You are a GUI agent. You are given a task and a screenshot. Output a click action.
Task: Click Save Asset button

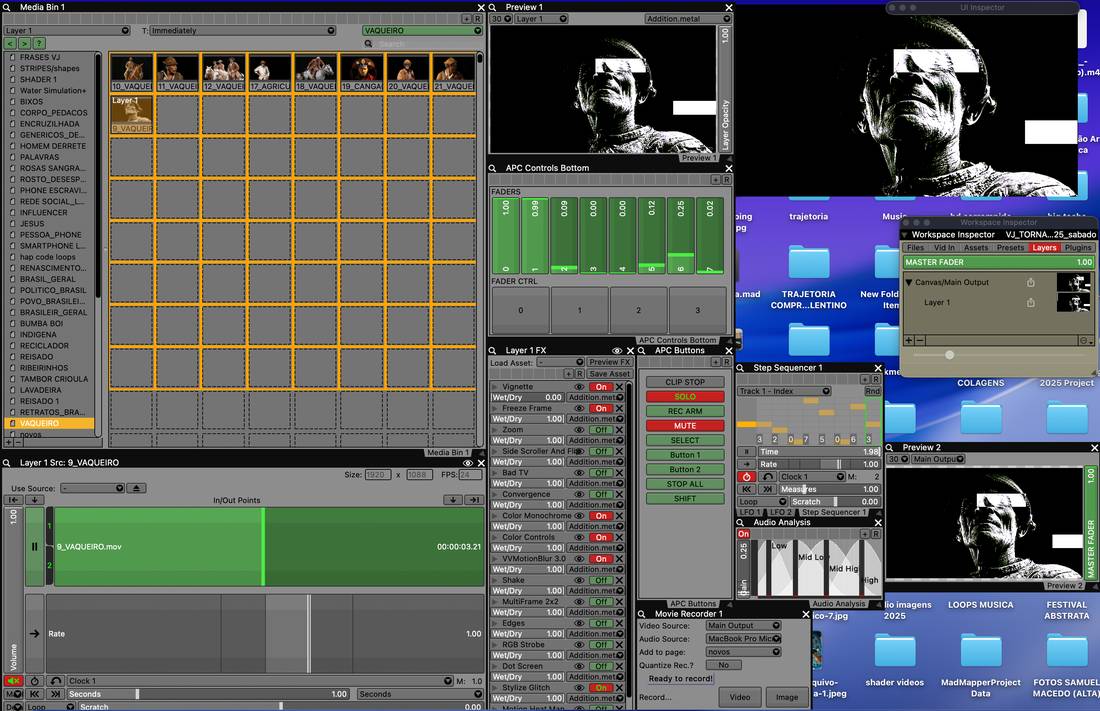[x=609, y=374]
